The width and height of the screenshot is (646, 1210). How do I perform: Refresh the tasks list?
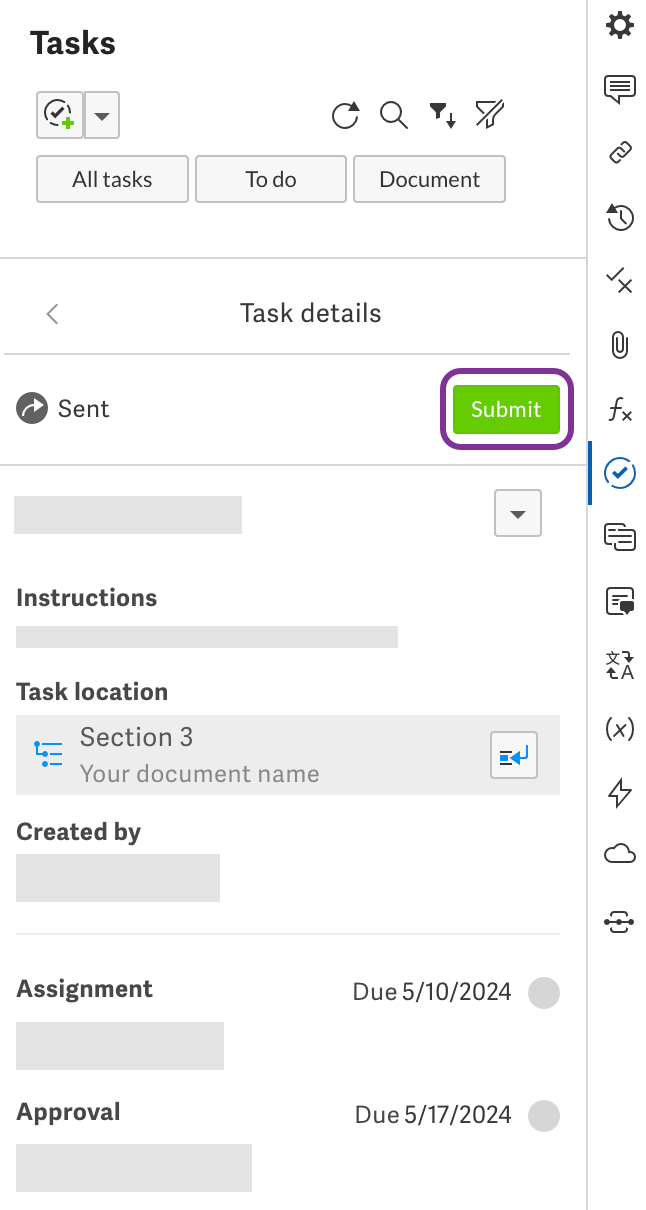tap(345, 116)
